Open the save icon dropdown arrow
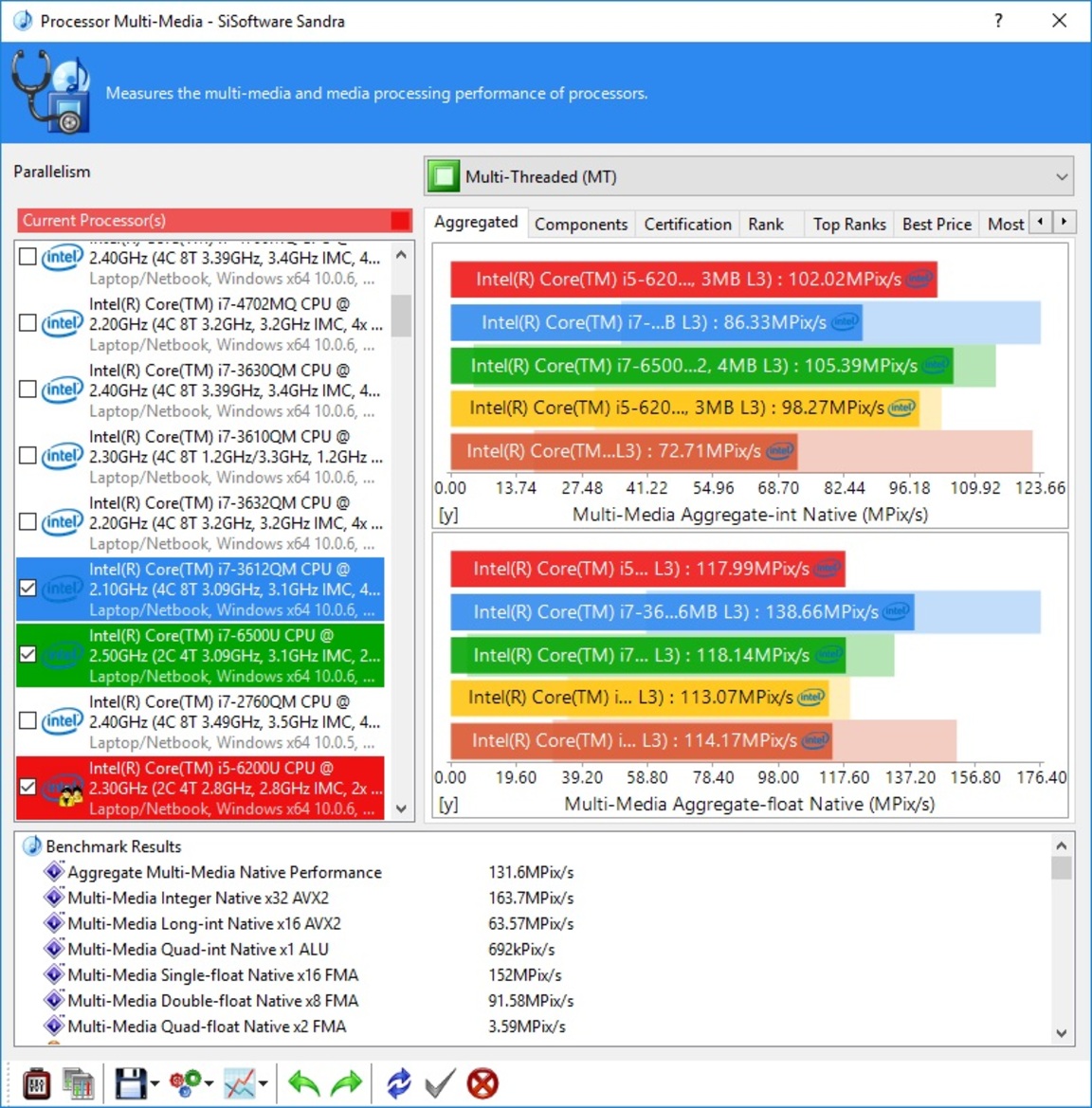 [155, 1083]
